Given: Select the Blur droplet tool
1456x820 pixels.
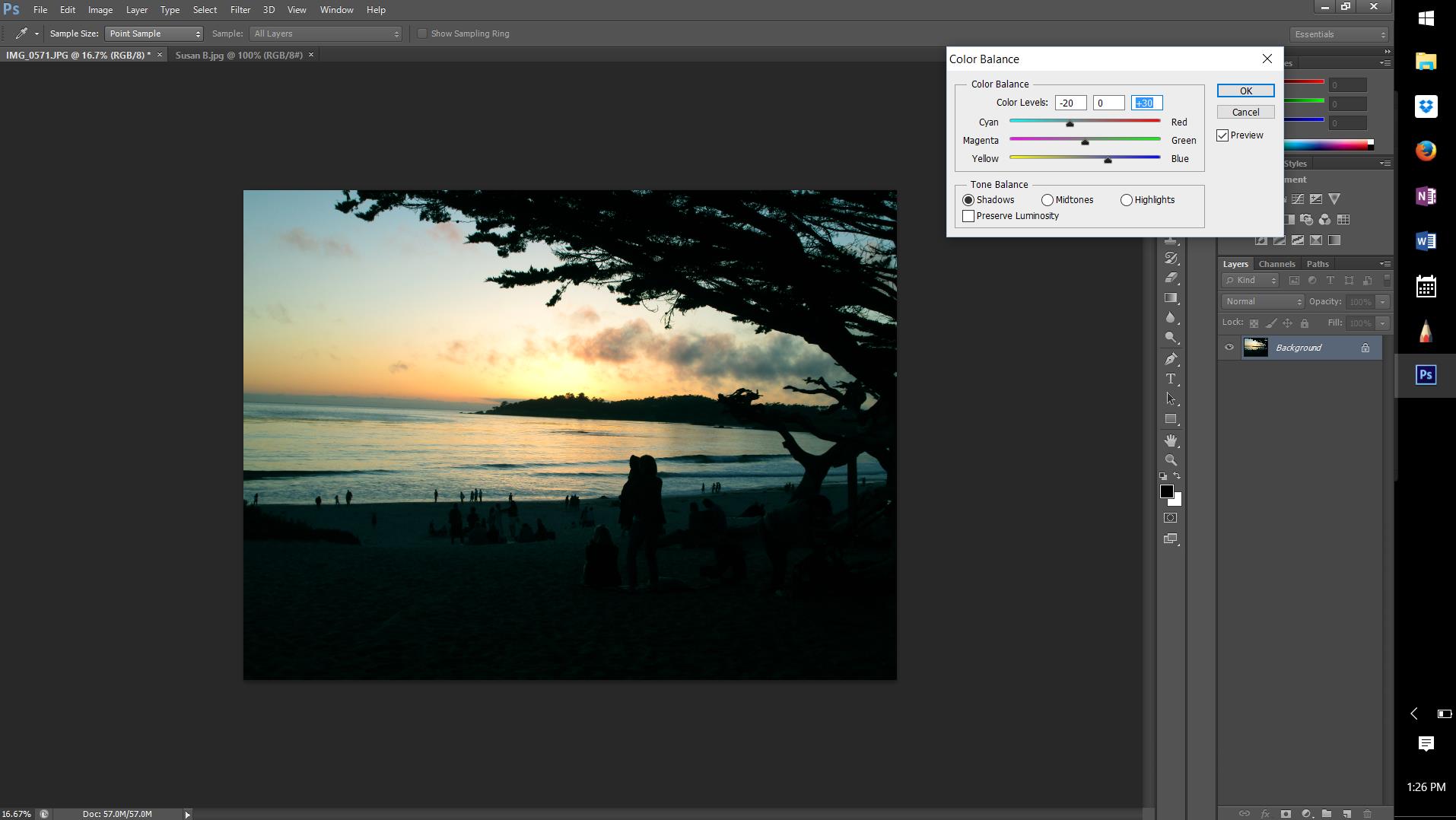Looking at the screenshot, I should (x=1171, y=318).
